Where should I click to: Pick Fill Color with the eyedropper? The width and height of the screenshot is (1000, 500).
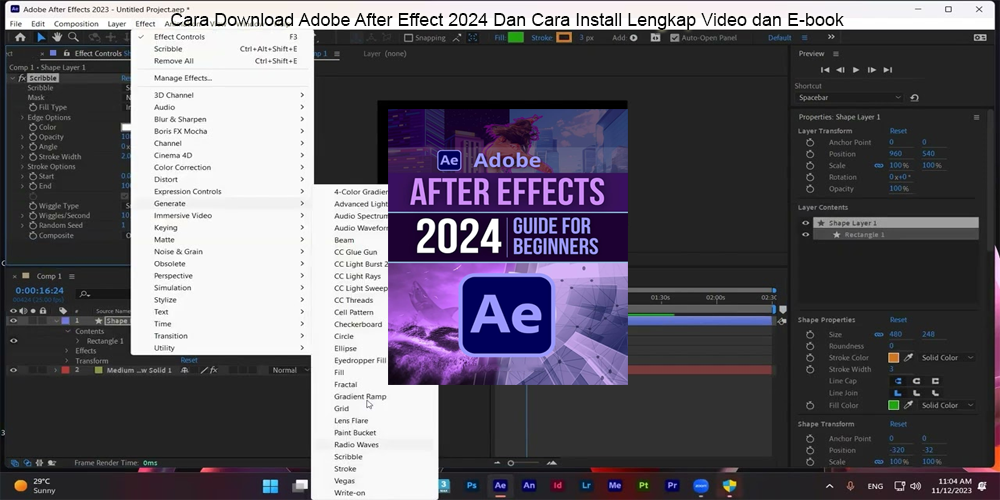coord(908,405)
